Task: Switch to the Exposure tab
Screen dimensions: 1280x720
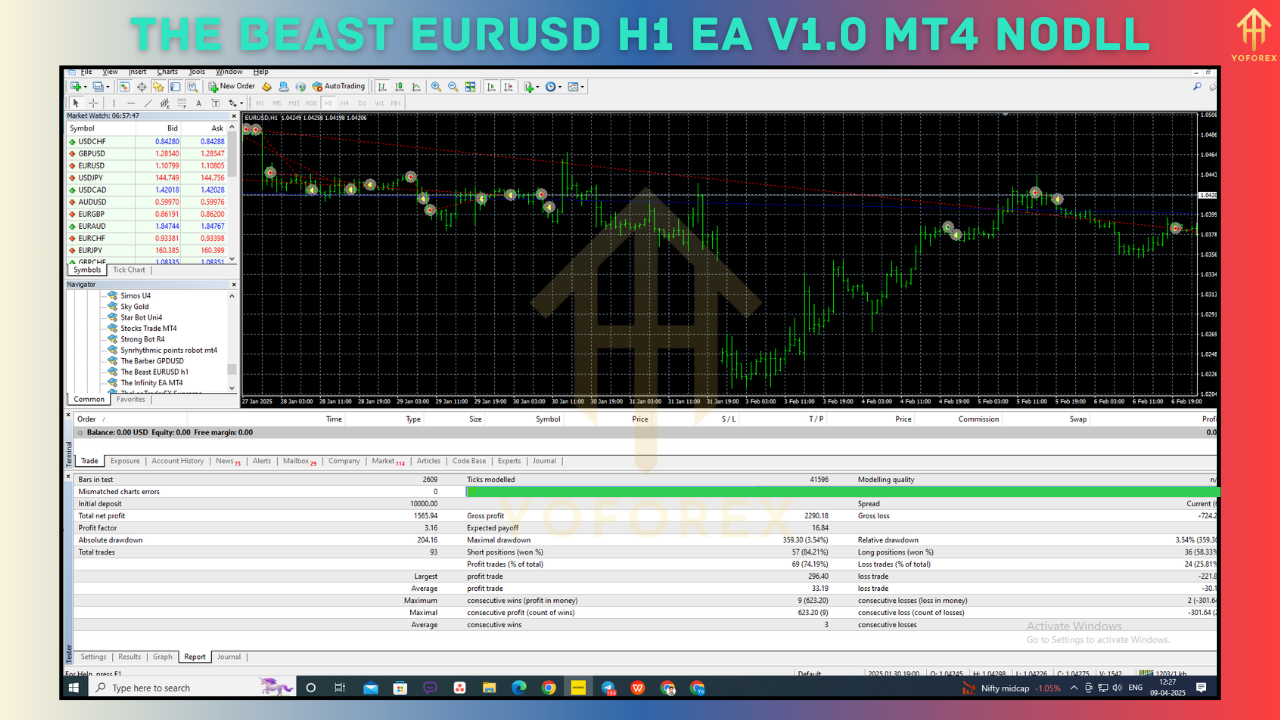Action: 124,461
